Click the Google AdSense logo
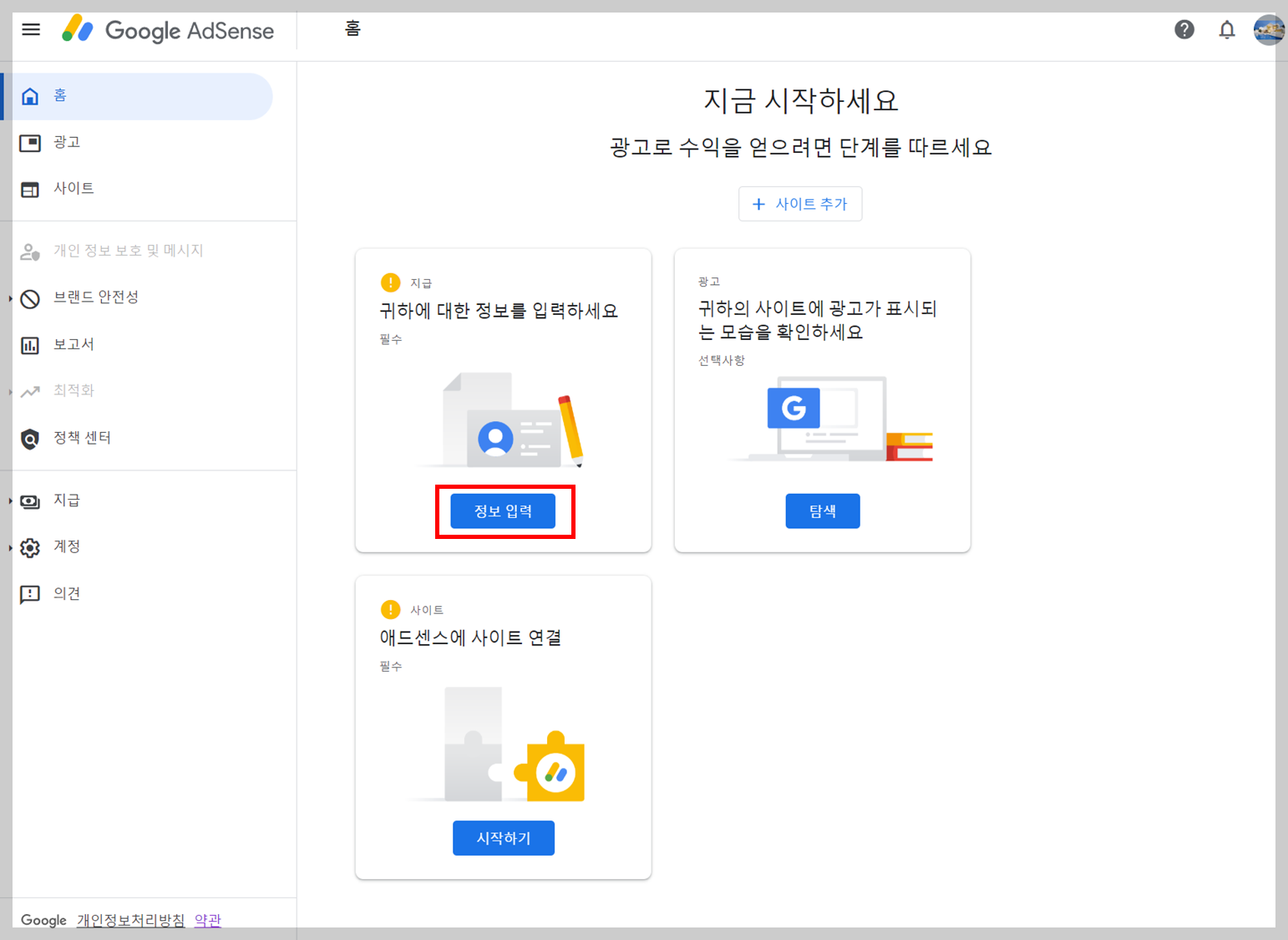1288x940 pixels. point(168,30)
